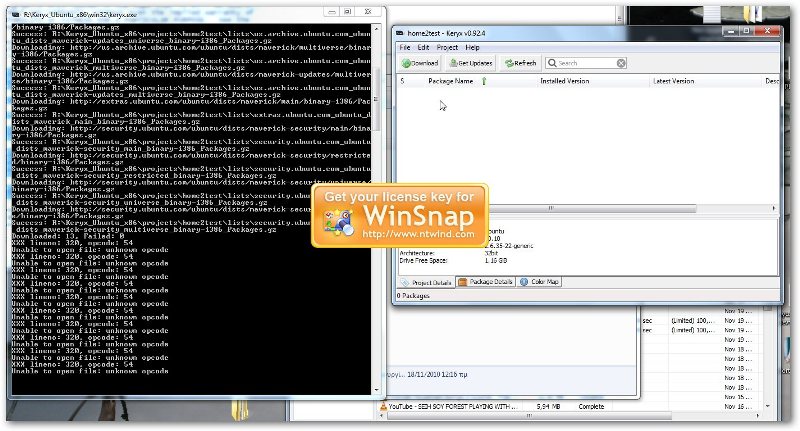Minimize the Keryx window

[731, 31]
